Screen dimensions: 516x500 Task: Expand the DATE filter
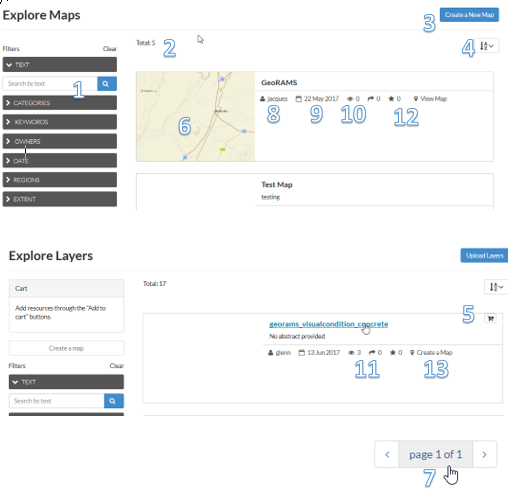tap(60, 161)
